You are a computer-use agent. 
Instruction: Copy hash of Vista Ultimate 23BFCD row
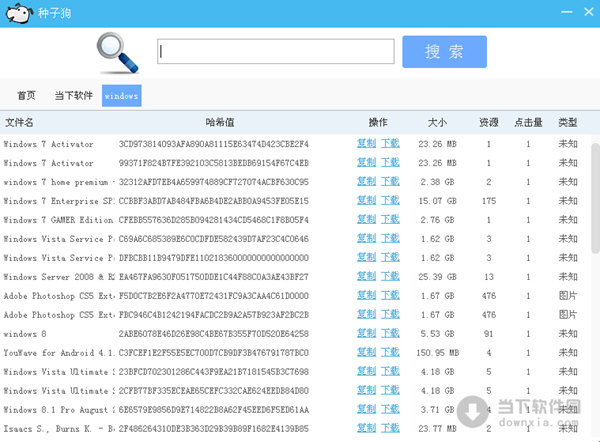click(367, 371)
